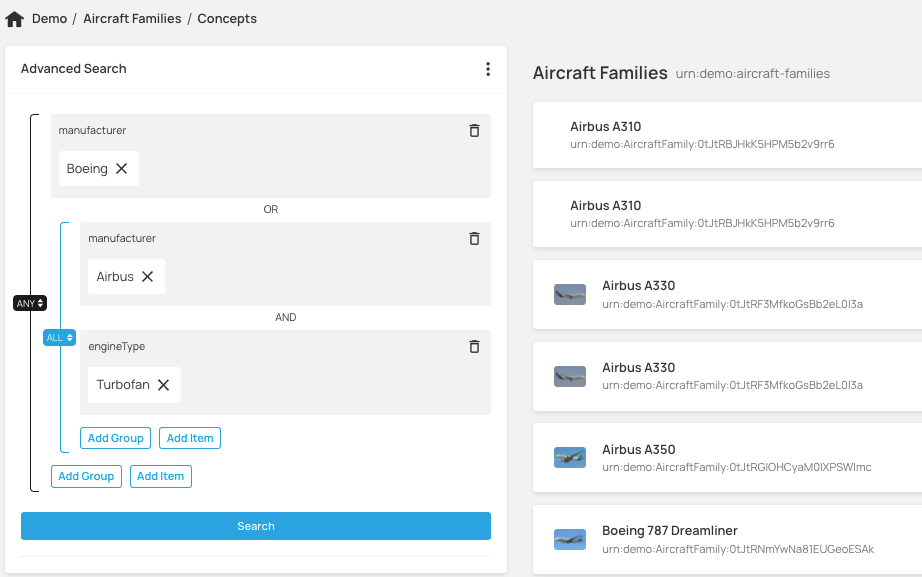Open the Advanced Search three-dot menu
This screenshot has height=577, width=922.
(488, 69)
